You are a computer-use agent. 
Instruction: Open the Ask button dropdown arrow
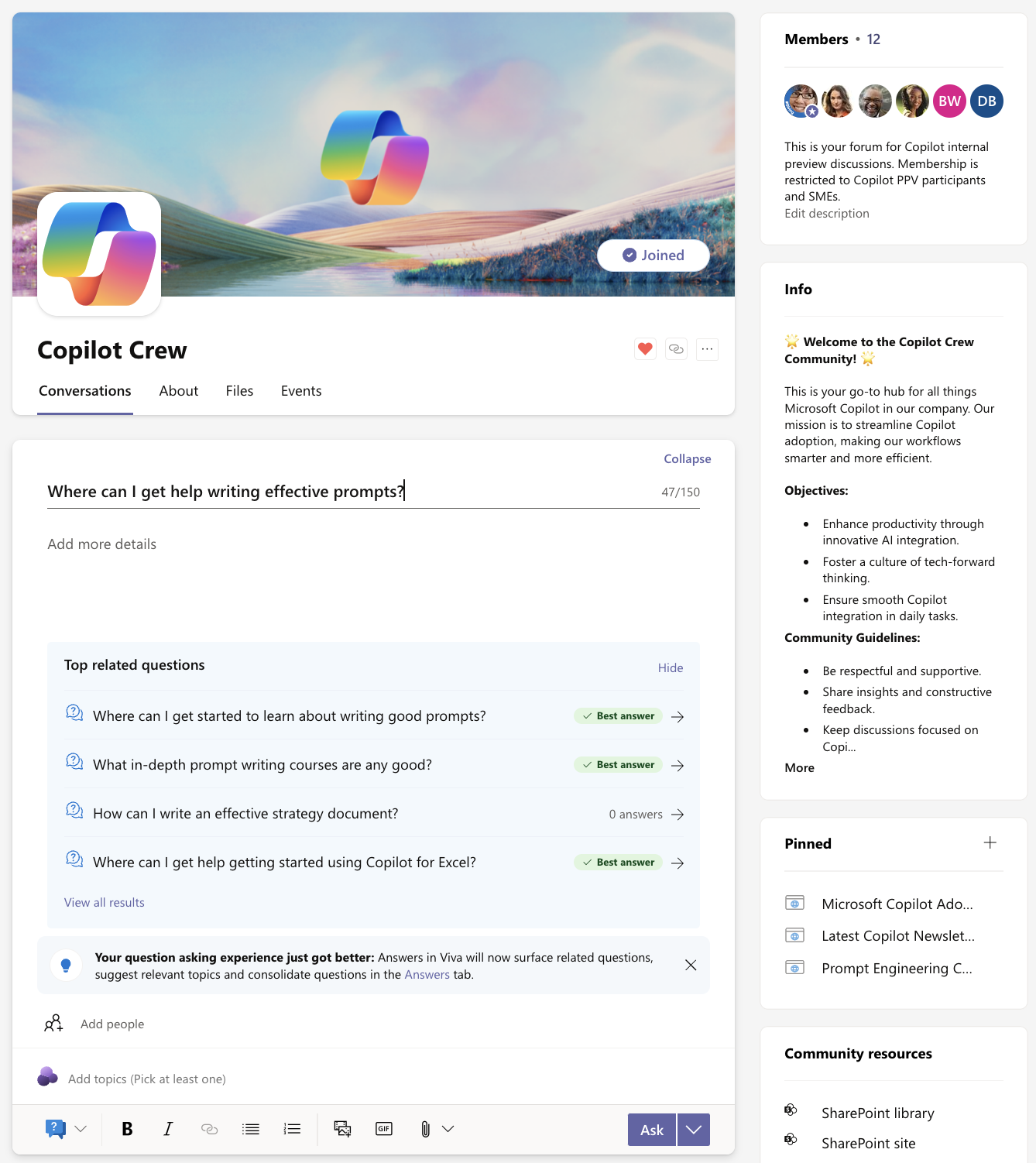(692, 1129)
